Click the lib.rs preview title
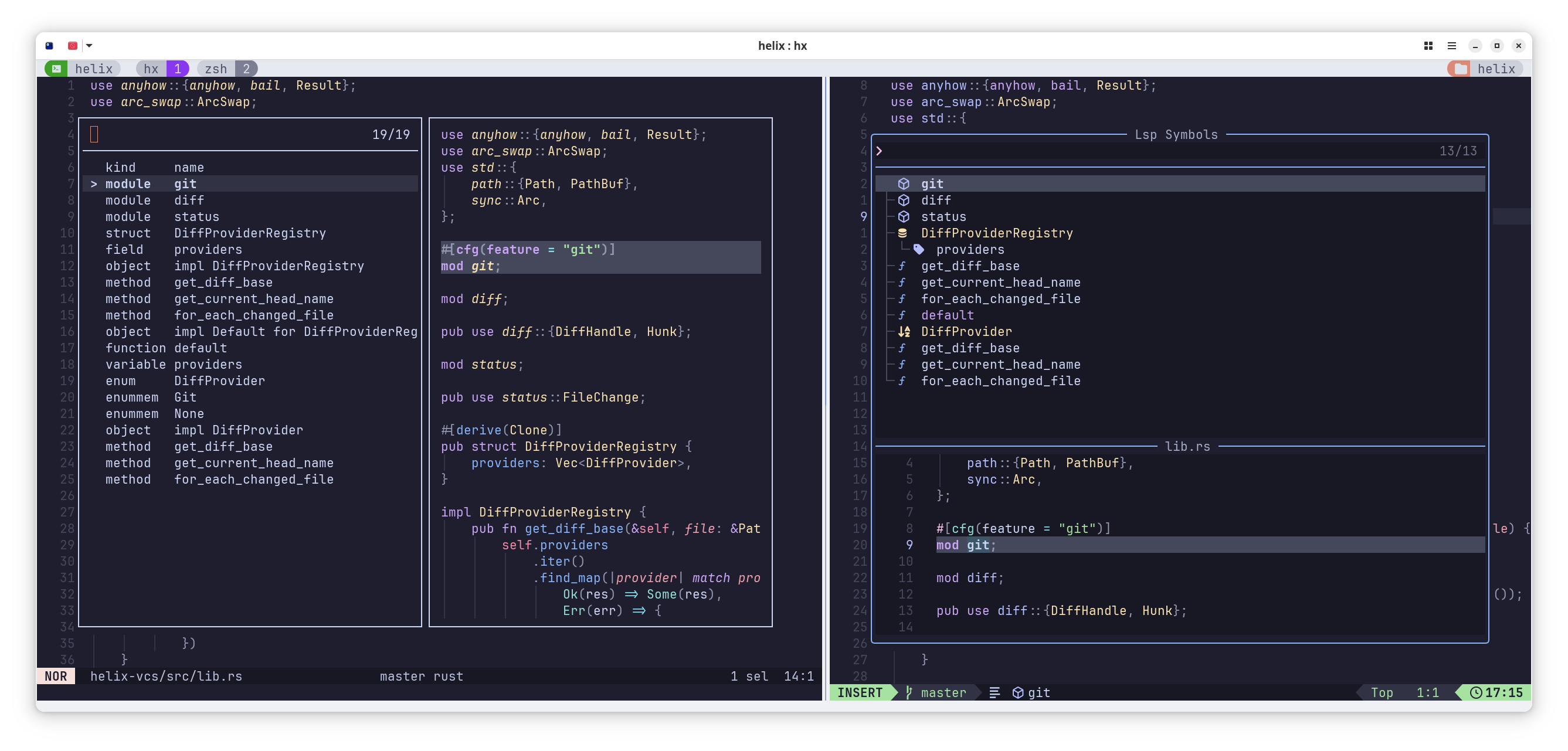The height and width of the screenshot is (751, 1568). (x=1187, y=447)
